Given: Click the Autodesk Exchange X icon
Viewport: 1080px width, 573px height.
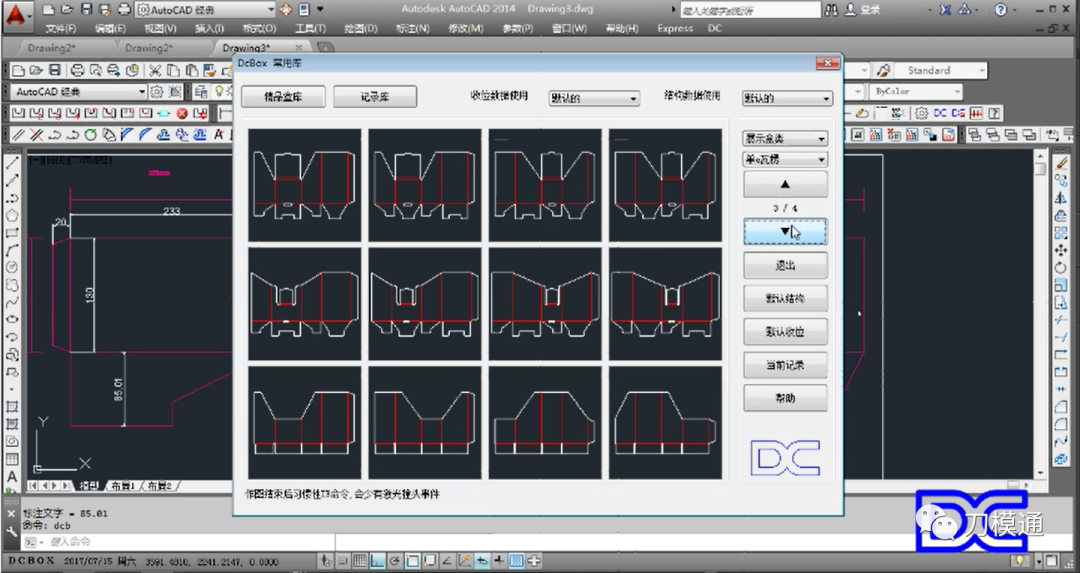Looking at the screenshot, I should (946, 10).
